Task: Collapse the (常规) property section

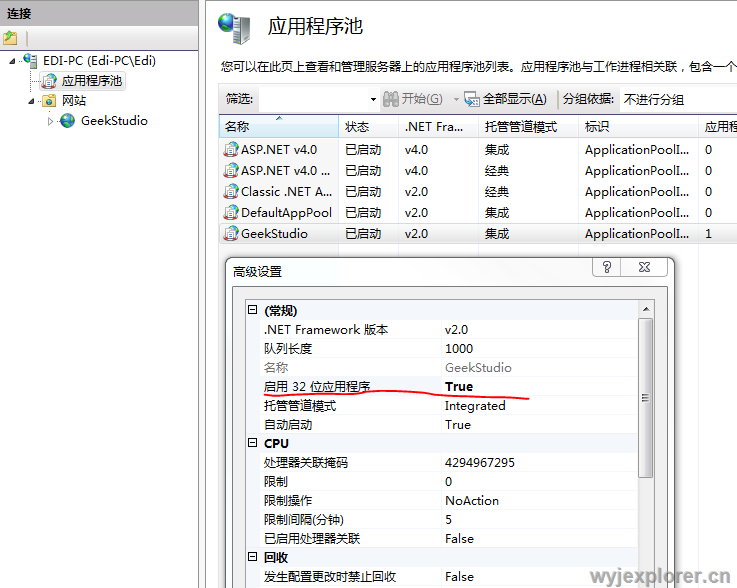Action: (253, 311)
